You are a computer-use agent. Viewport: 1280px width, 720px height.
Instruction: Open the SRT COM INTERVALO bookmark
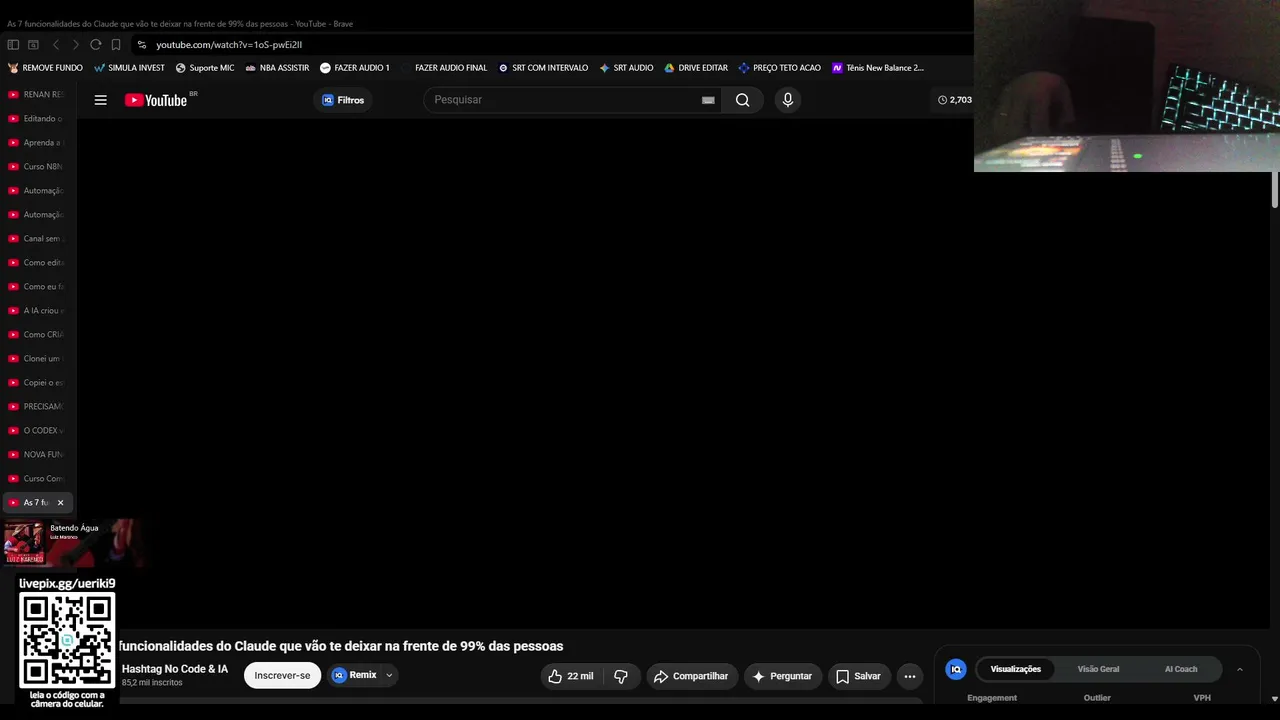coord(543,68)
